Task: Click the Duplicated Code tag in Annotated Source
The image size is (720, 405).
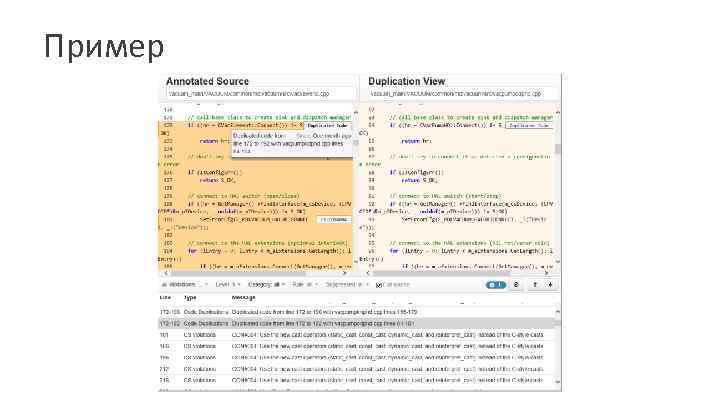Action: tap(327, 125)
